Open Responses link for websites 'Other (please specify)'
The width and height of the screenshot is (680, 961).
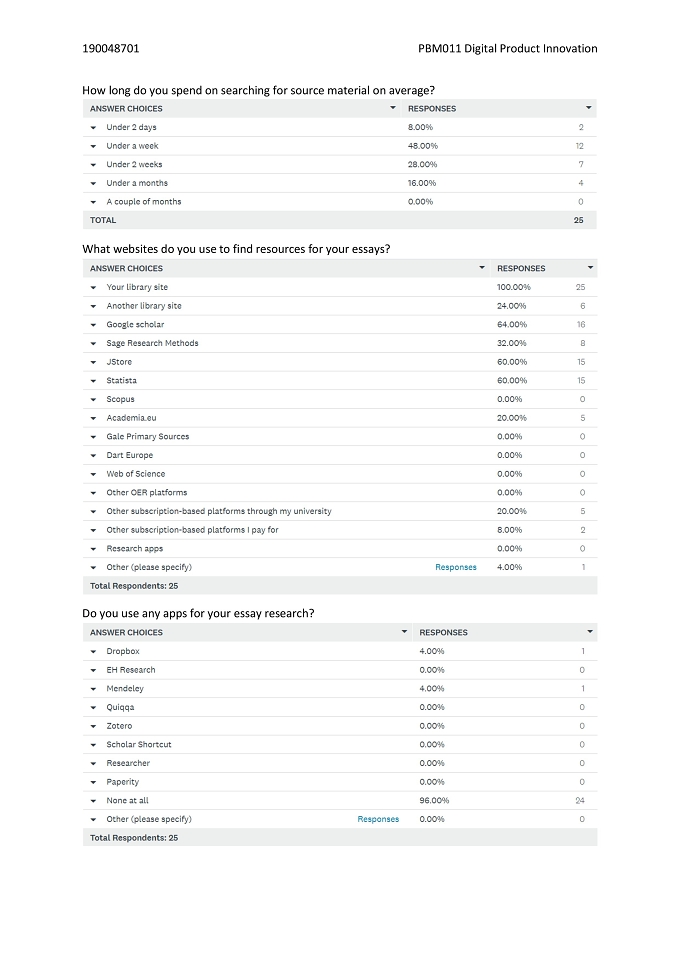click(456, 567)
